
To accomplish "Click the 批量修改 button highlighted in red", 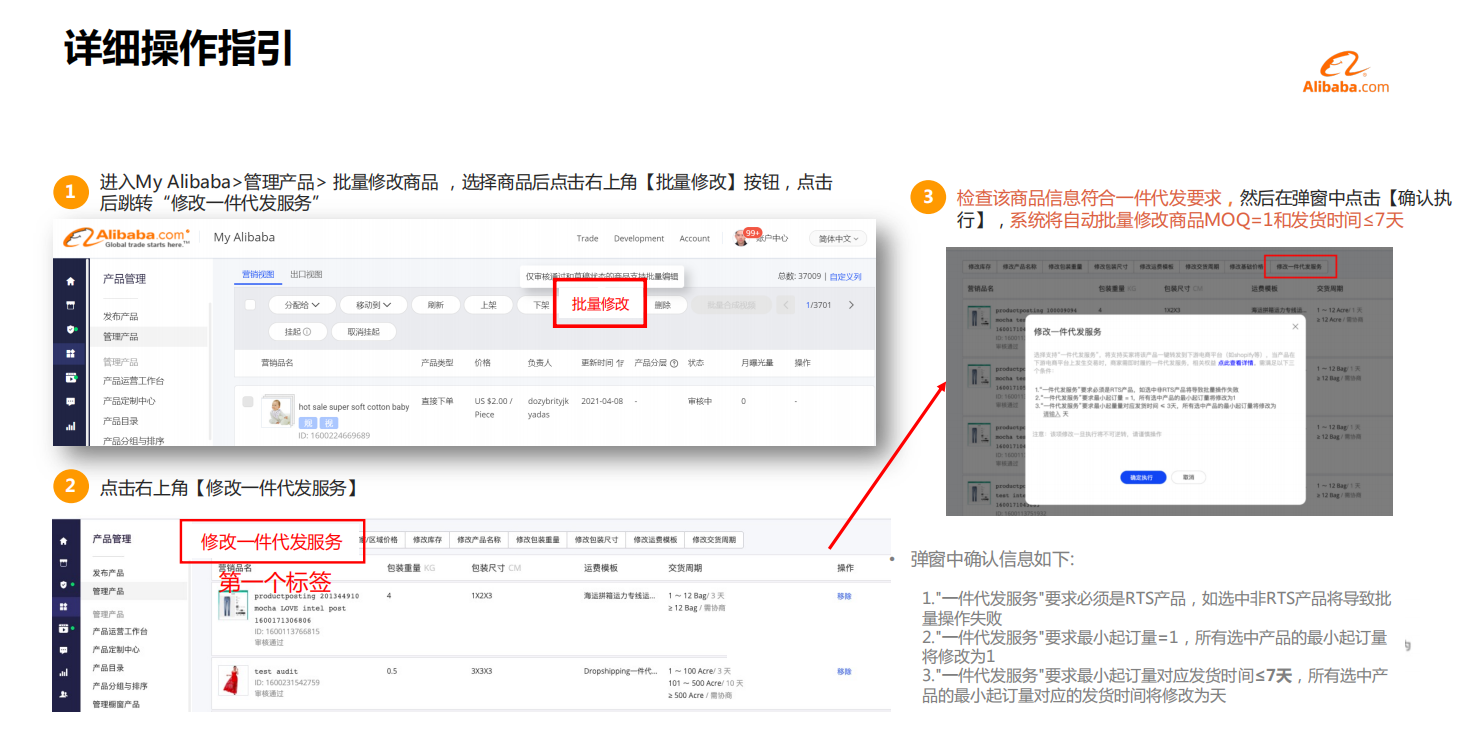I will 600,304.
